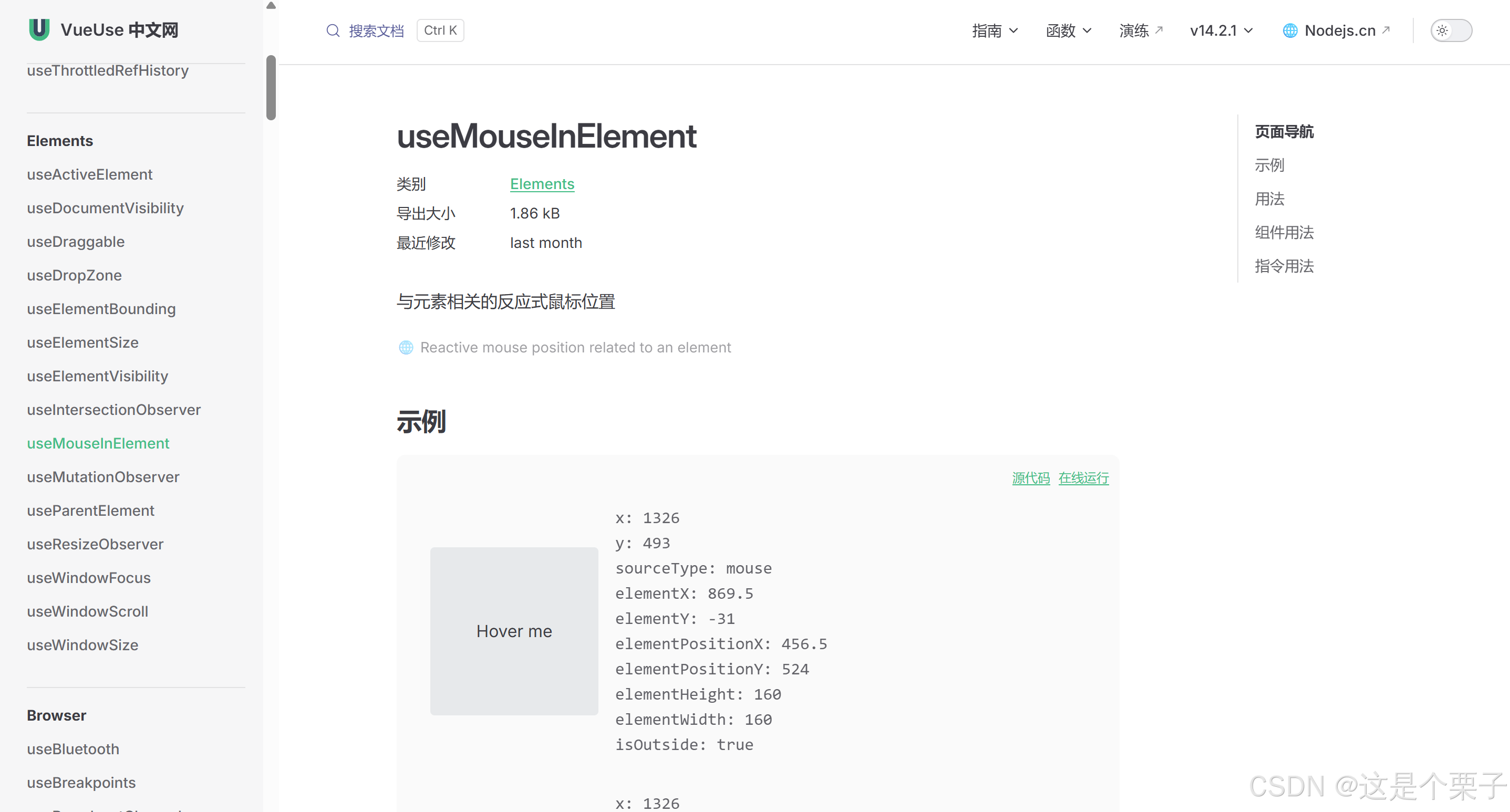Expand the 指南 dropdown menu
Image resolution: width=1510 pixels, height=812 pixels.
995,30
